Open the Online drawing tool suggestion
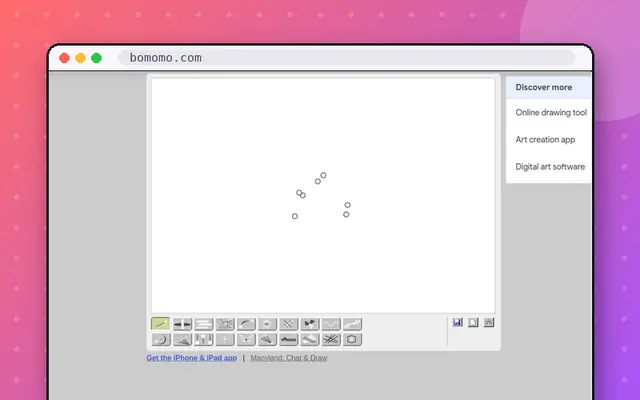This screenshot has height=400, width=640. (x=551, y=112)
